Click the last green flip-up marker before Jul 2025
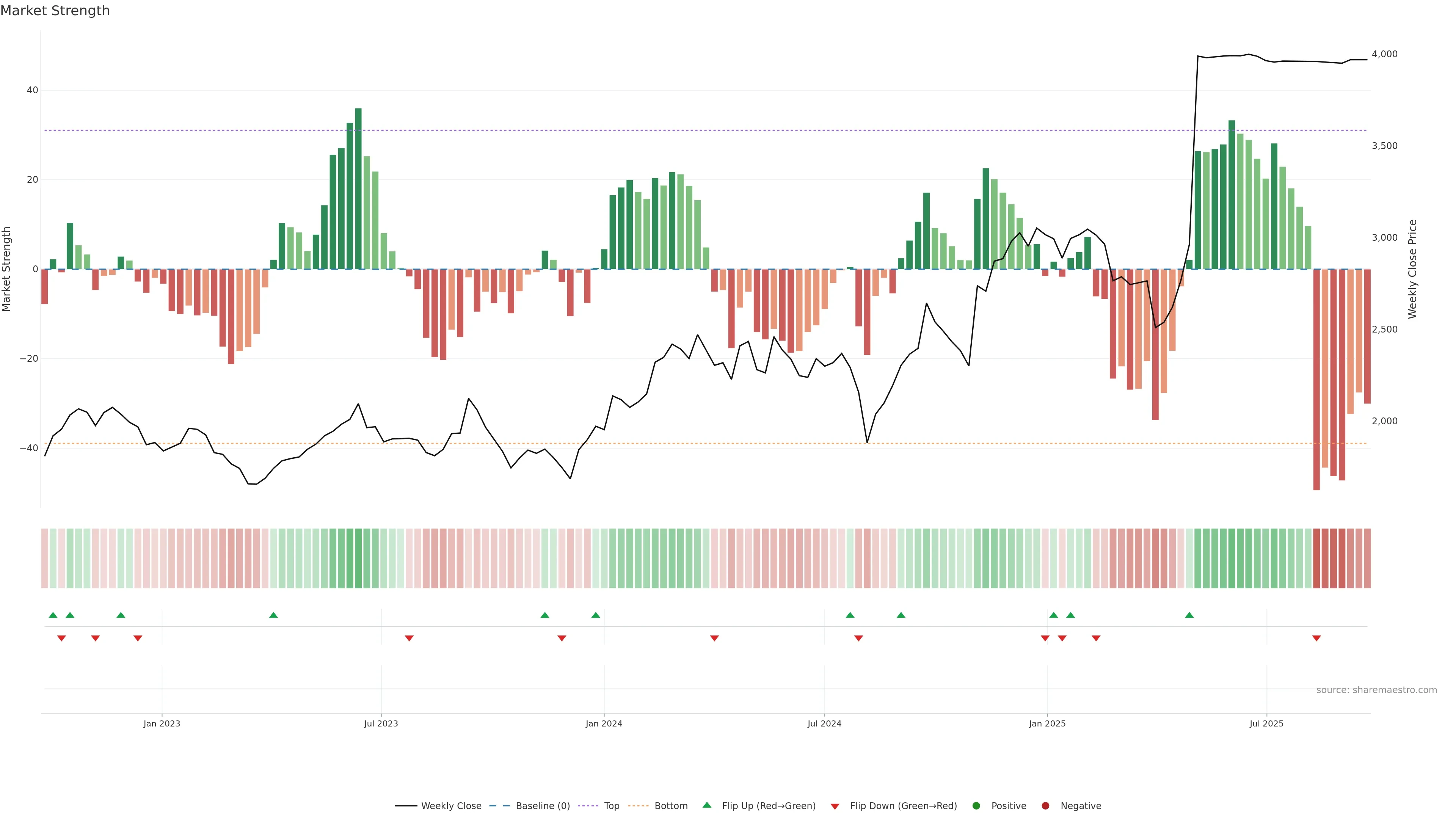1456x819 pixels. [x=1189, y=615]
